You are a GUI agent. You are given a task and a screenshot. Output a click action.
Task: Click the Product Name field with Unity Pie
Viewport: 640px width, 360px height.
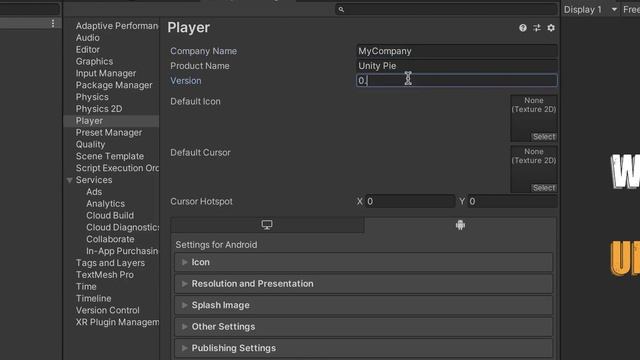[x=456, y=66]
